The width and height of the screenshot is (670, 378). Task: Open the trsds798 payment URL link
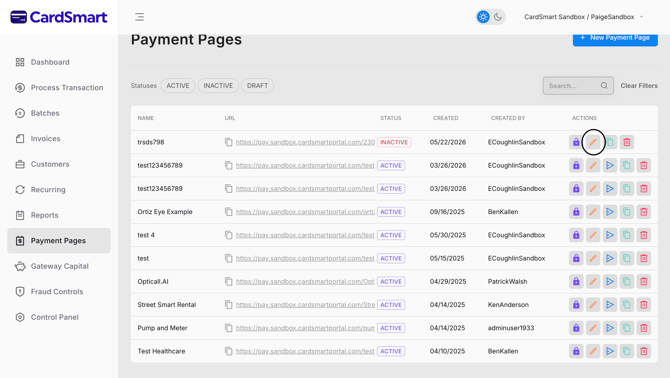(x=305, y=142)
